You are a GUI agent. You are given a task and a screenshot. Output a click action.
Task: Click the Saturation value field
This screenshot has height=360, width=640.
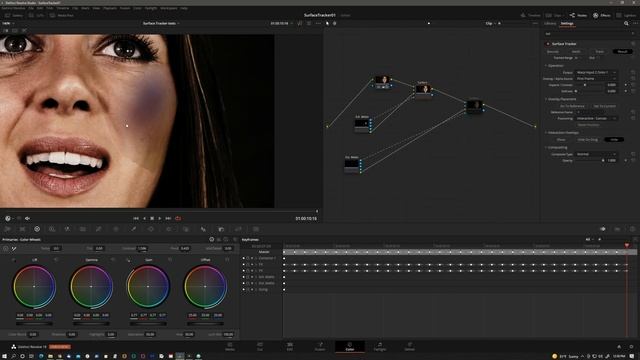pyautogui.click(x=150, y=334)
